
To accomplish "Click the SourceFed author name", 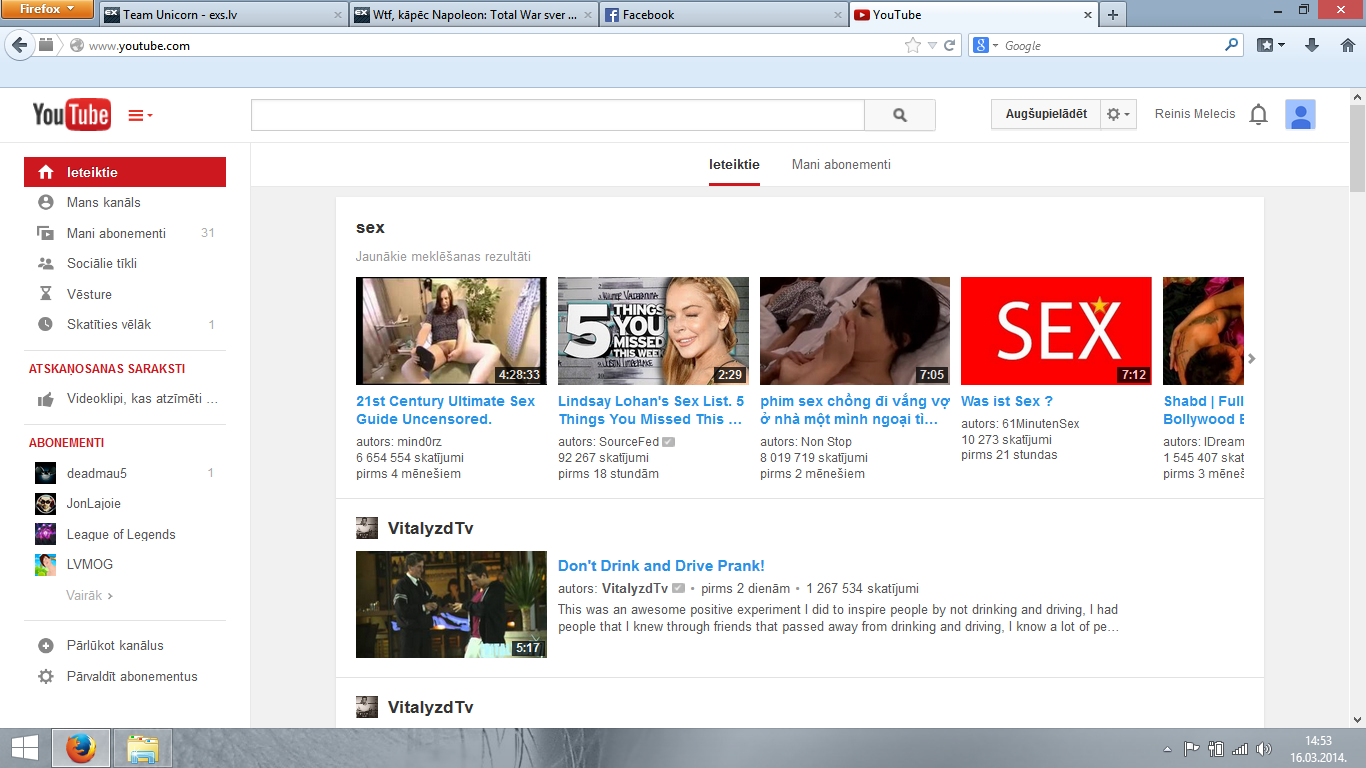I will (x=629, y=442).
